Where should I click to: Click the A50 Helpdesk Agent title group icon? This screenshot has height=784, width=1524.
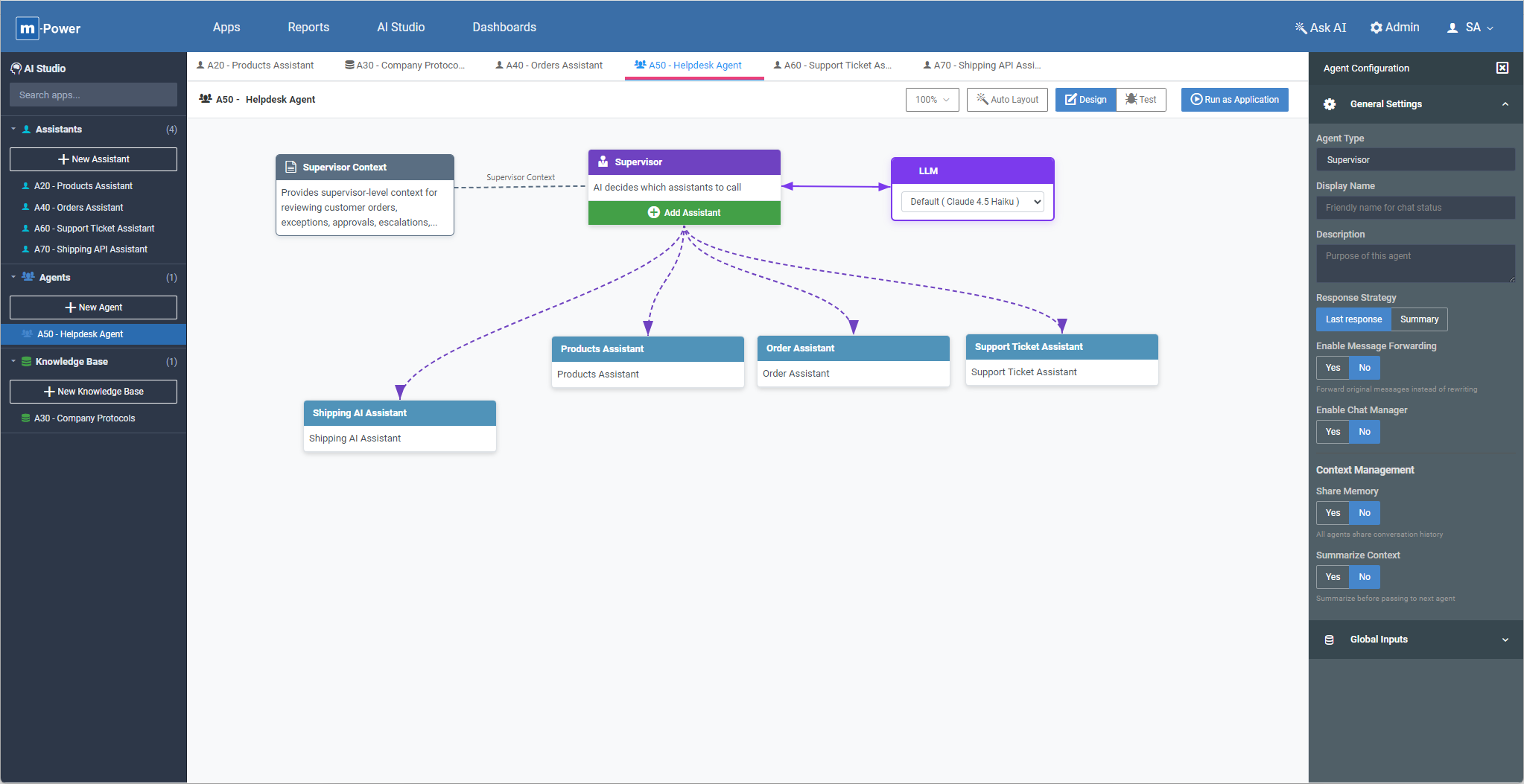(206, 98)
